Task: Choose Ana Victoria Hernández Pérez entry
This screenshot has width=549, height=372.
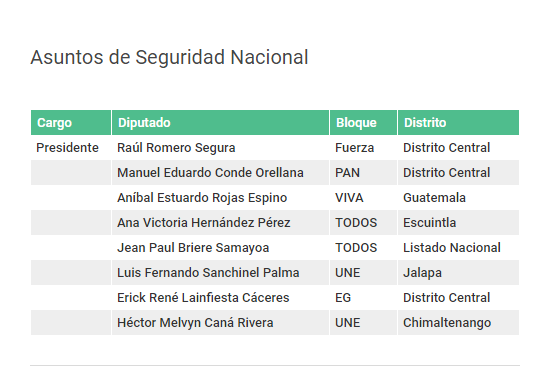Action: click(204, 223)
